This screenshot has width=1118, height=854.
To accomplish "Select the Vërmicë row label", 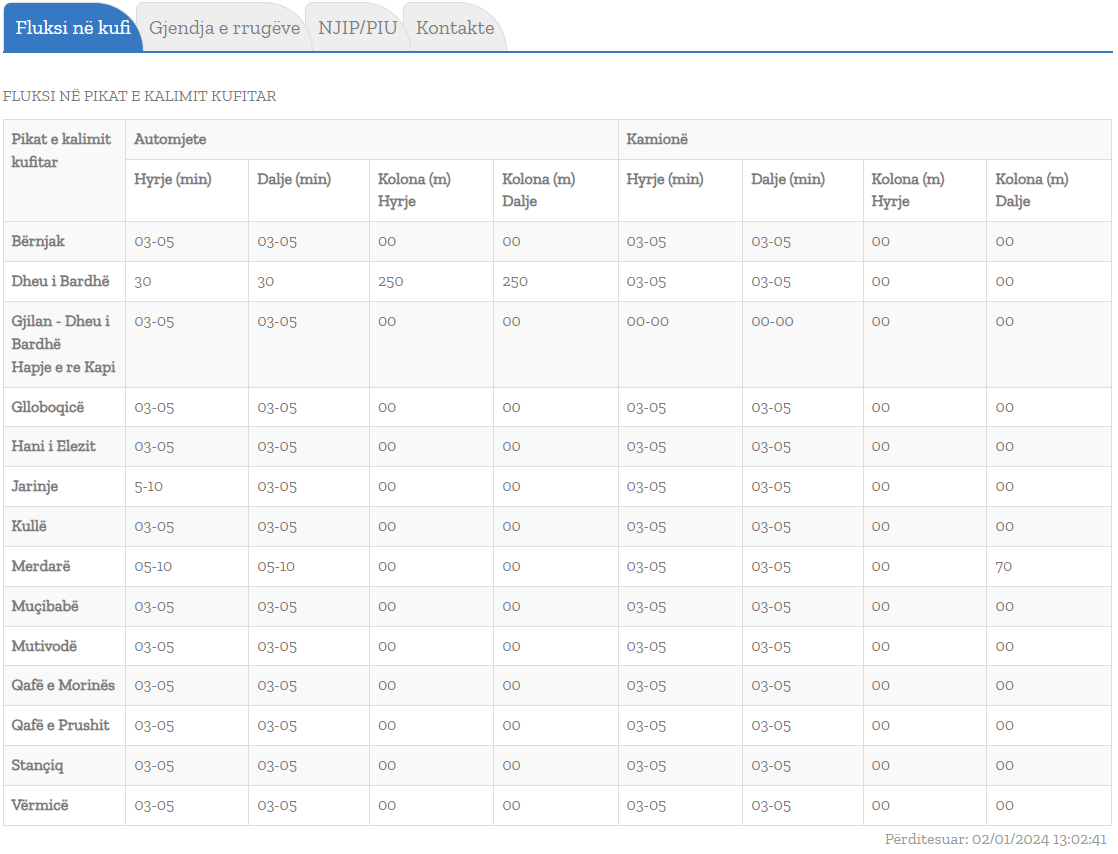I will tap(40, 805).
